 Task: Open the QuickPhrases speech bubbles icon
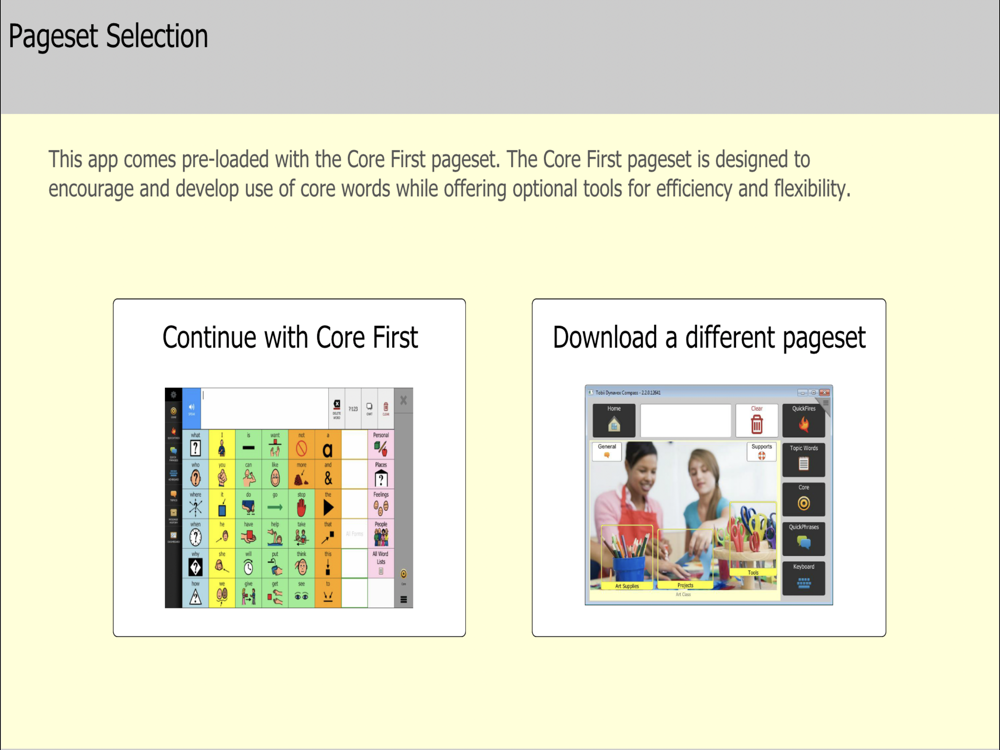pos(804,540)
